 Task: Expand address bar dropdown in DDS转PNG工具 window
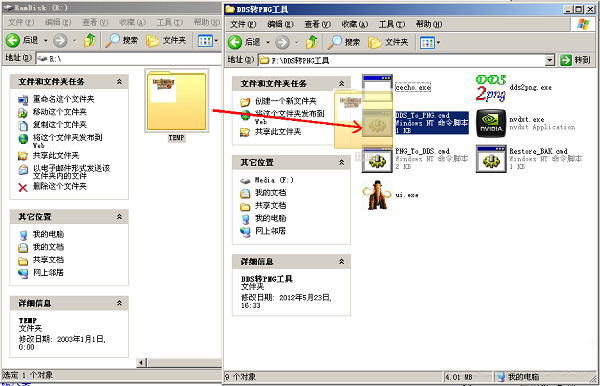click(549, 60)
